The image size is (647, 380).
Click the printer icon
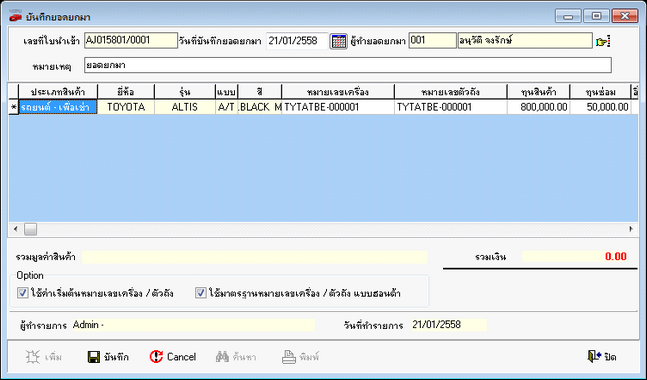[x=289, y=357]
